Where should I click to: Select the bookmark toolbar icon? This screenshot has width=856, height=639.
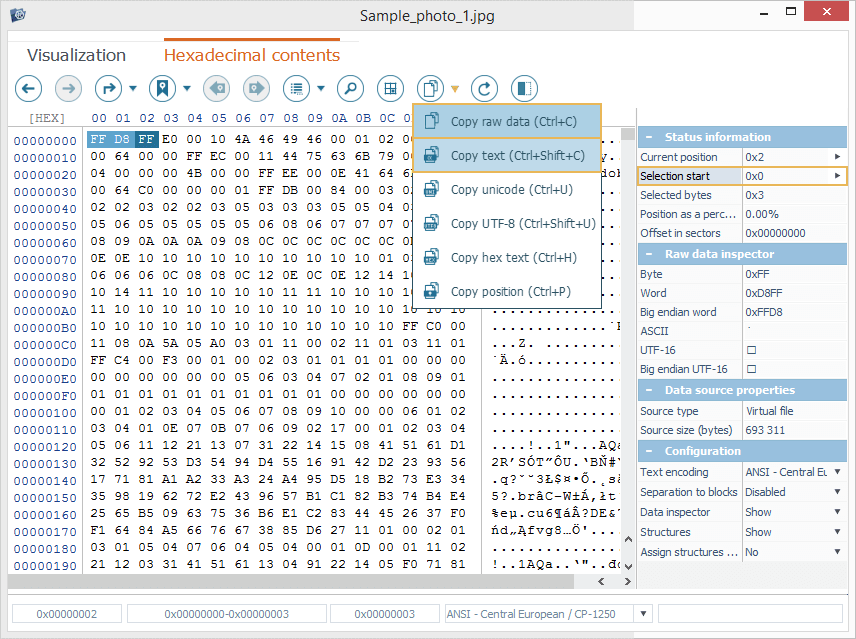pos(161,88)
